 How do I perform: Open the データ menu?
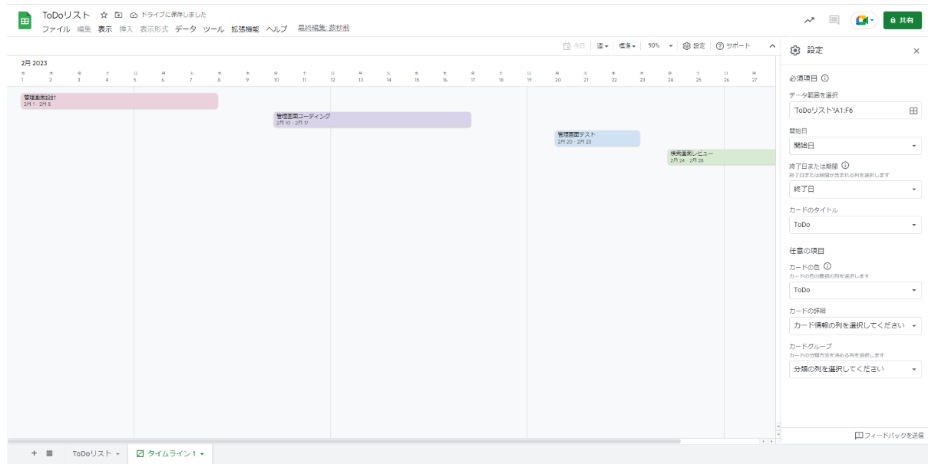click(186, 29)
